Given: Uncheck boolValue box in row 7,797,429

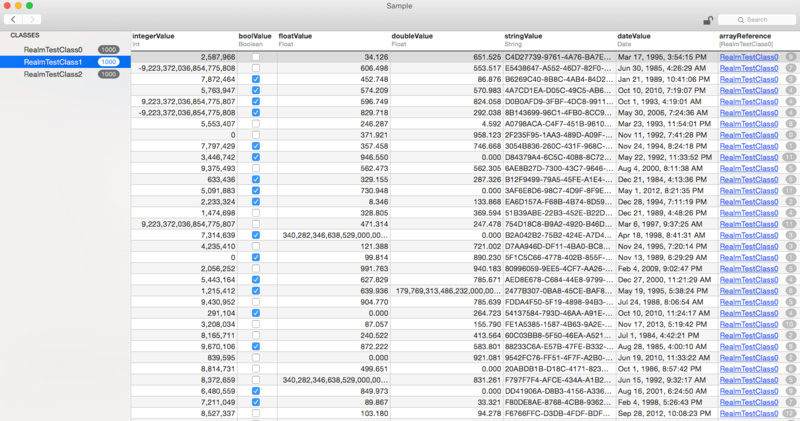Looking at the screenshot, I should (x=256, y=146).
